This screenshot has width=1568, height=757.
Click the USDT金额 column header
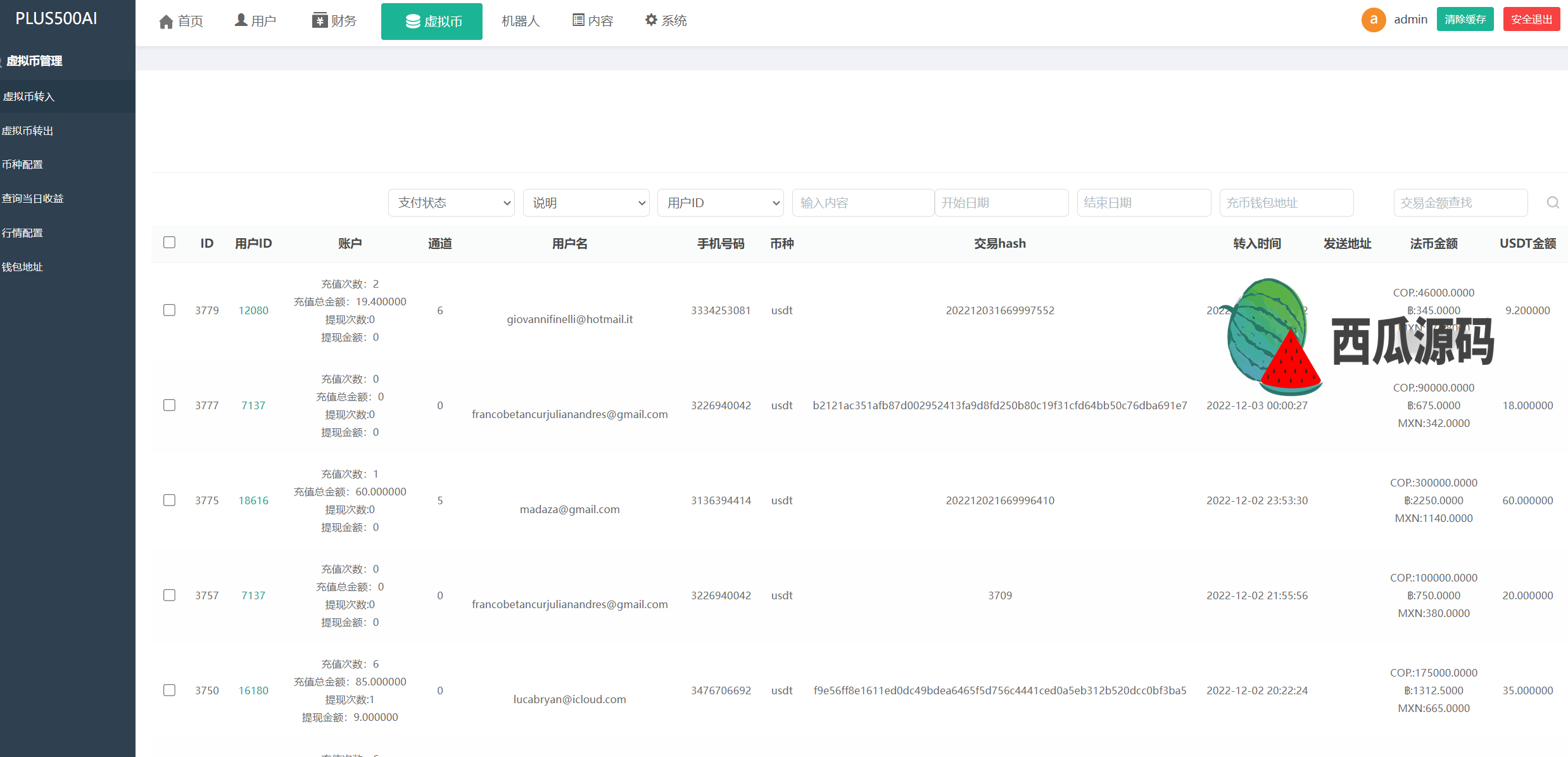pos(1527,243)
